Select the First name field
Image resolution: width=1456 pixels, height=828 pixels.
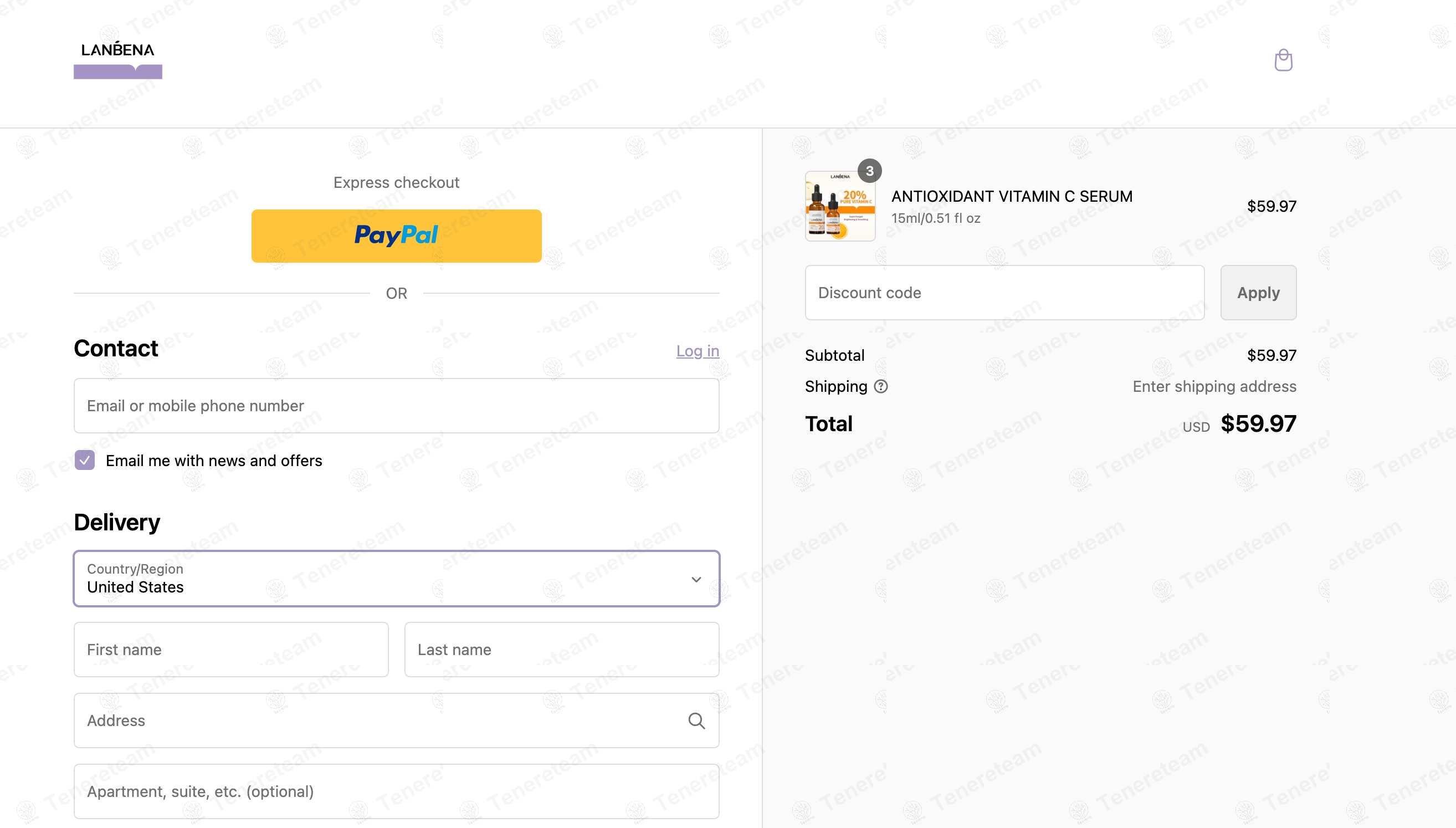(x=231, y=650)
